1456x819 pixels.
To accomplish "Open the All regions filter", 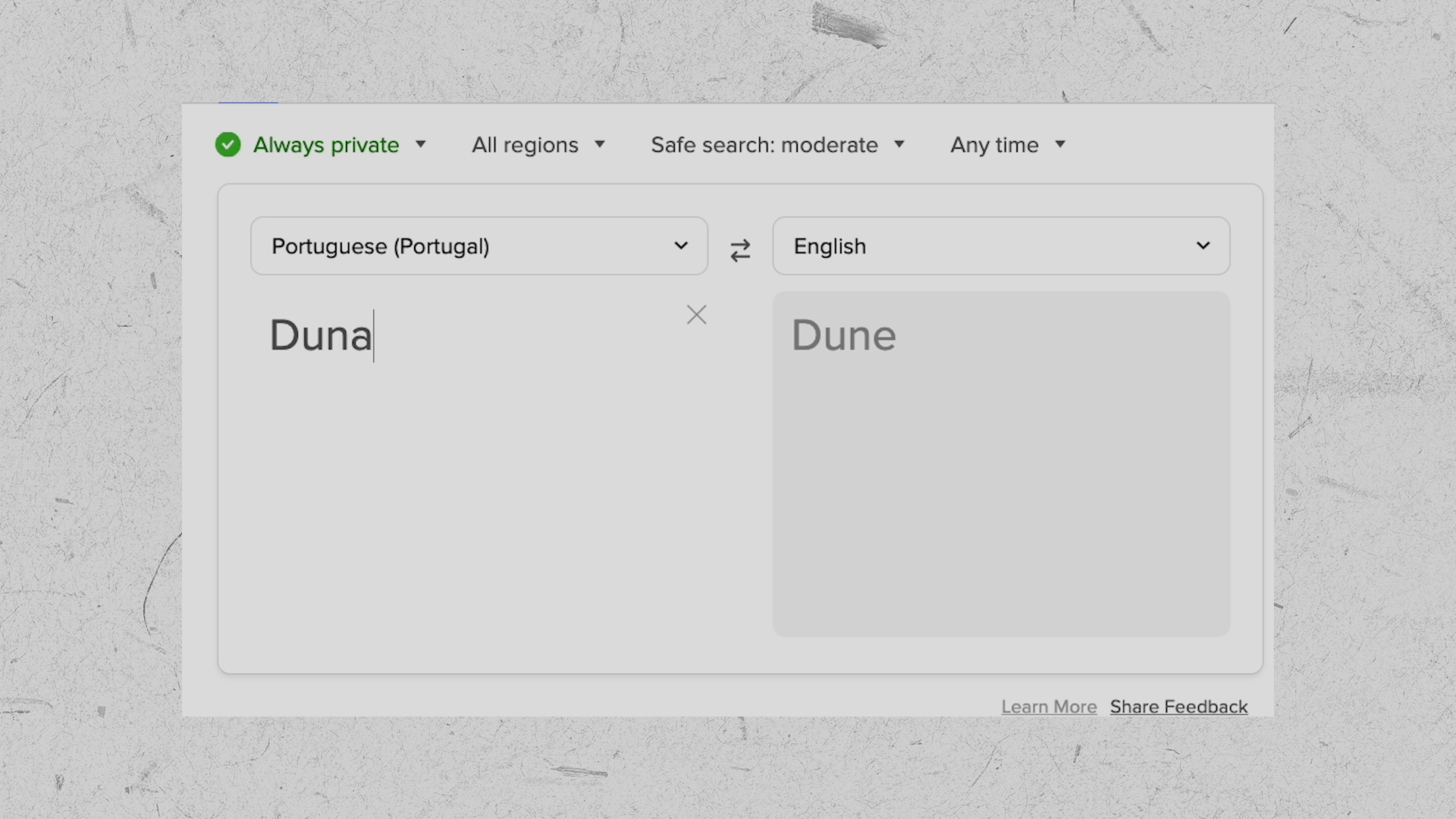I will (525, 145).
